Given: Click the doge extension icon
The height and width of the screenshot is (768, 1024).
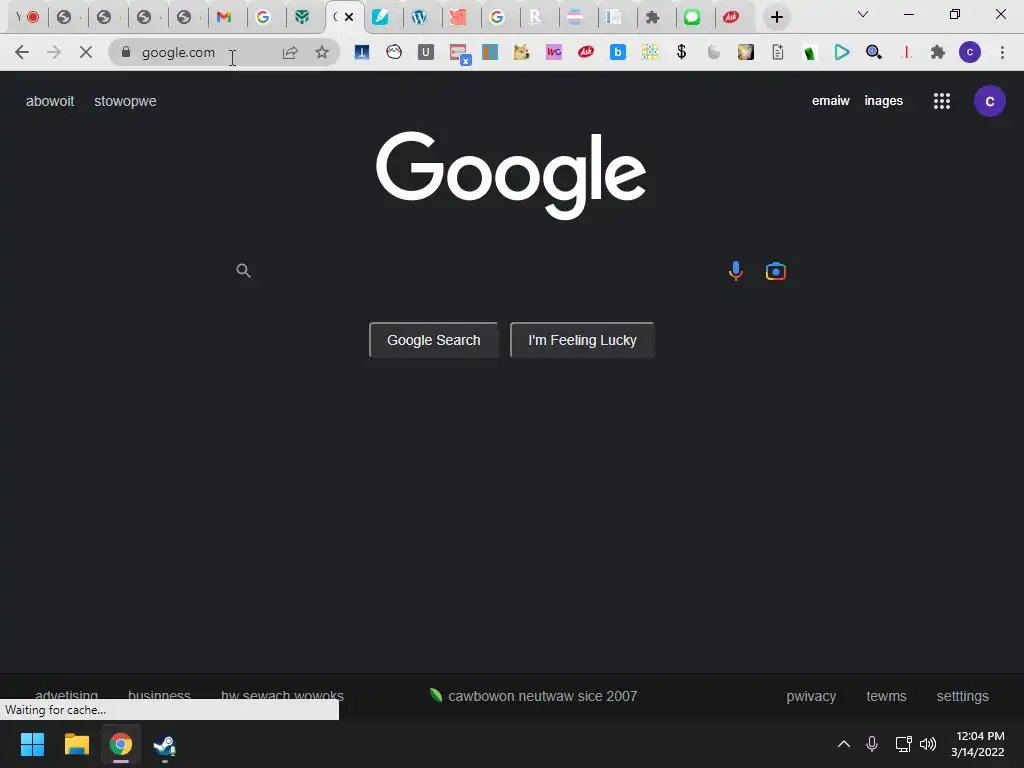Looking at the screenshot, I should click(x=521, y=52).
